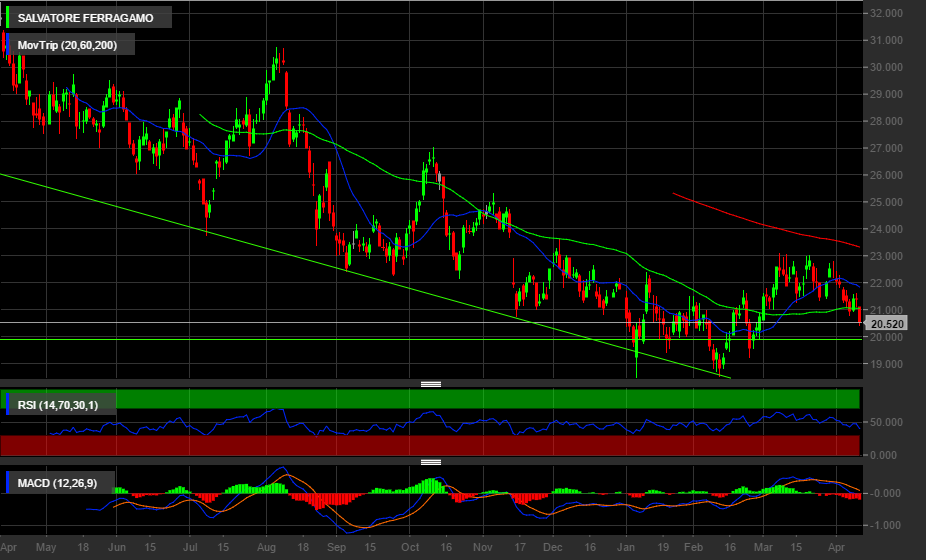Click the 50.000 label on the RSI axis

pos(888,423)
